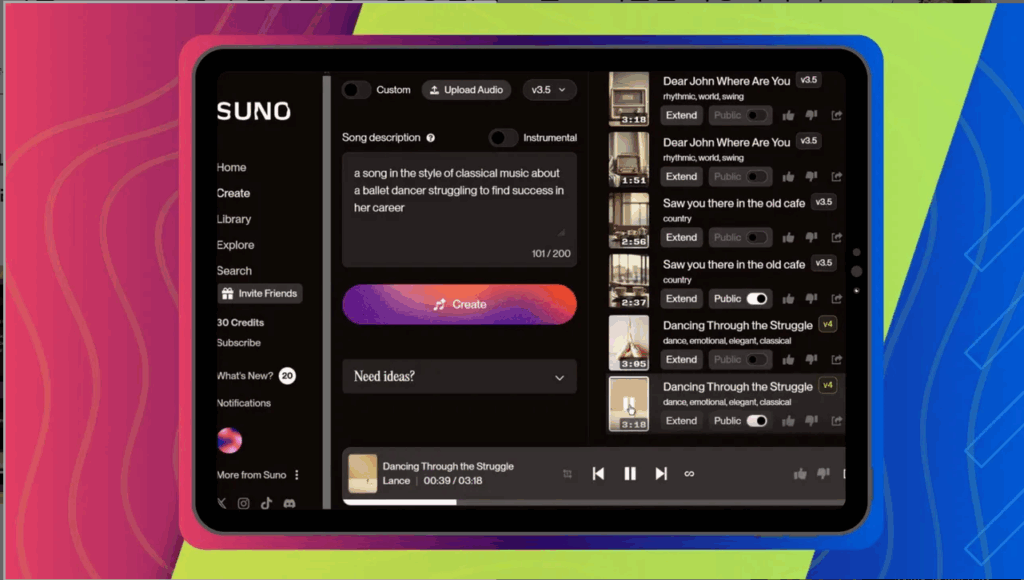Open the Discord icon link
Viewport: 1024px width, 580px height.
click(x=289, y=504)
